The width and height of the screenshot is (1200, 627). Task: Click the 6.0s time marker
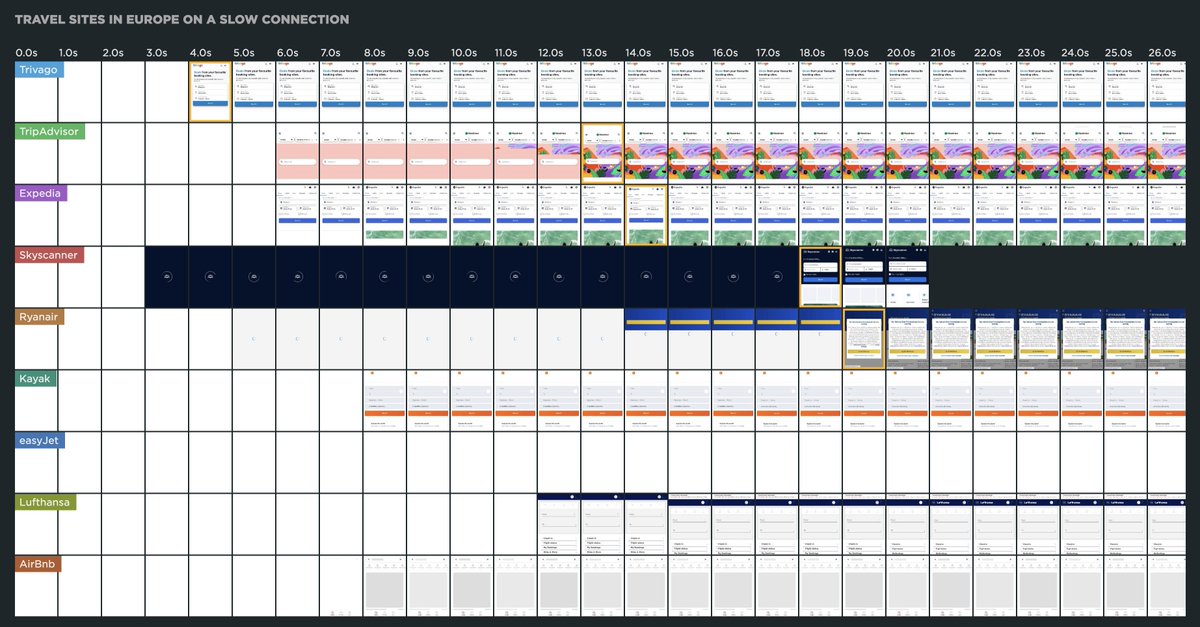pos(287,52)
